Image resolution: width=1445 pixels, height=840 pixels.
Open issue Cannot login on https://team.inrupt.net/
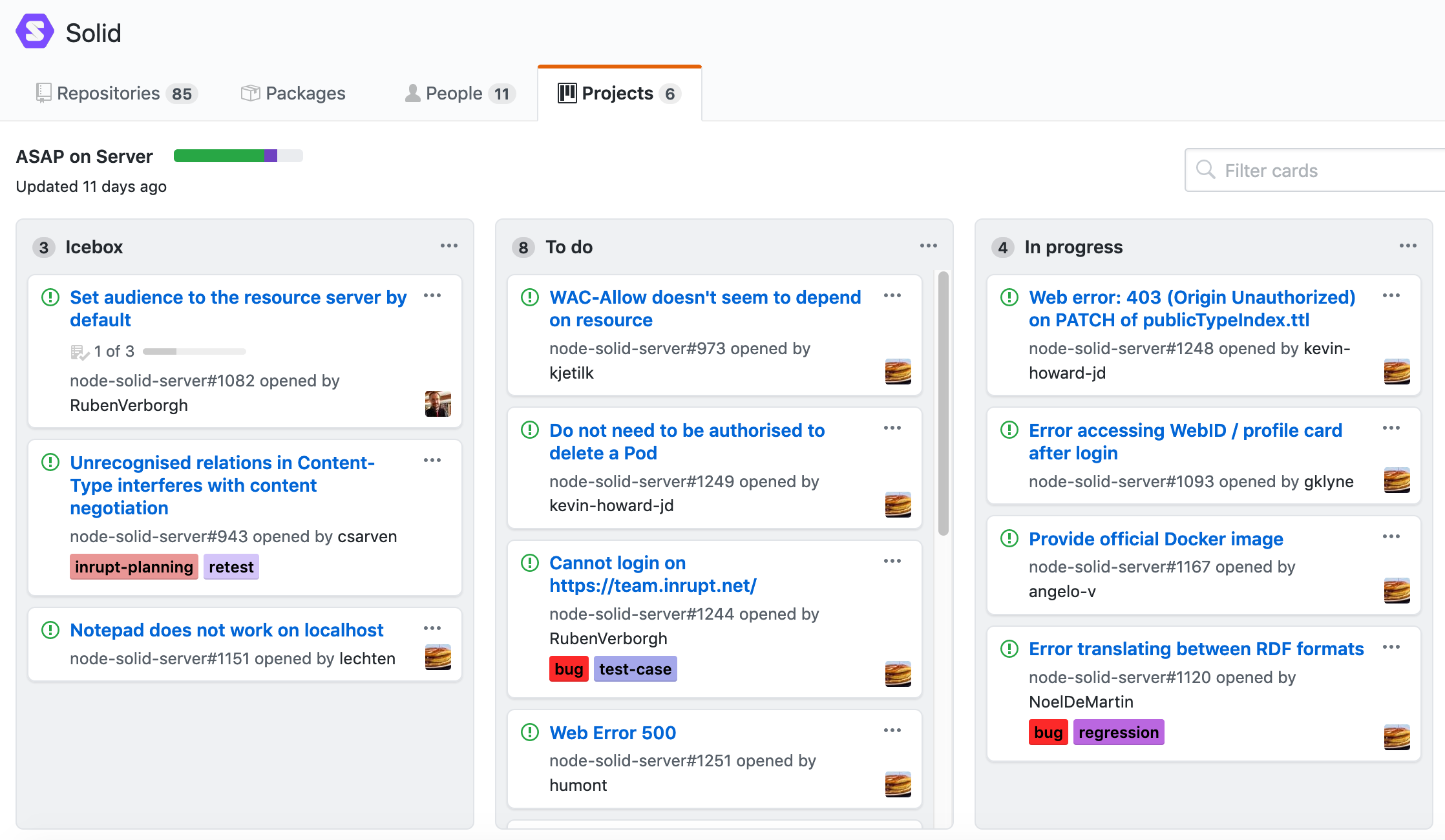[x=653, y=574]
